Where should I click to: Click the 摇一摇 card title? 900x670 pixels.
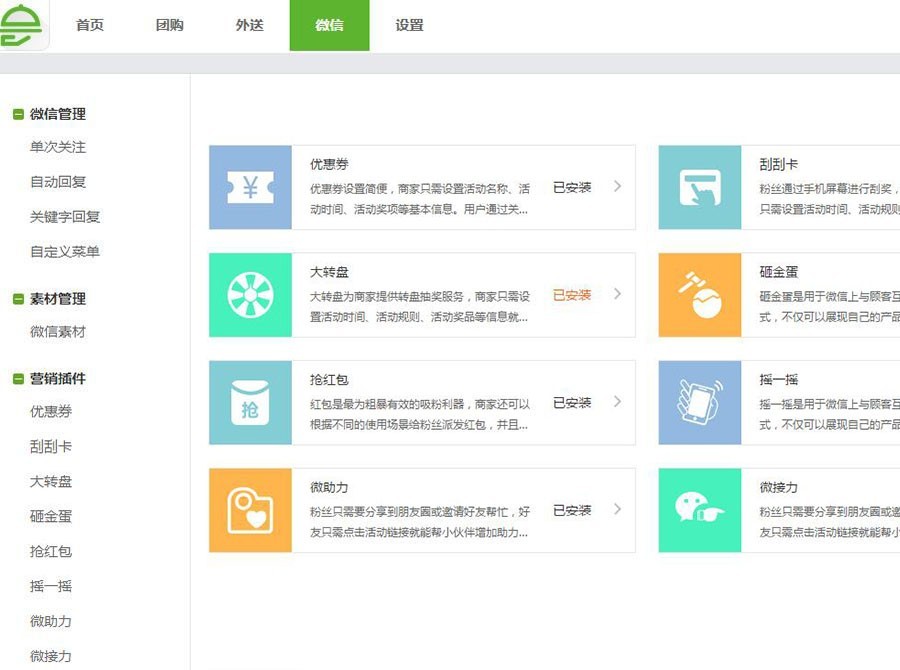pyautogui.click(x=779, y=379)
